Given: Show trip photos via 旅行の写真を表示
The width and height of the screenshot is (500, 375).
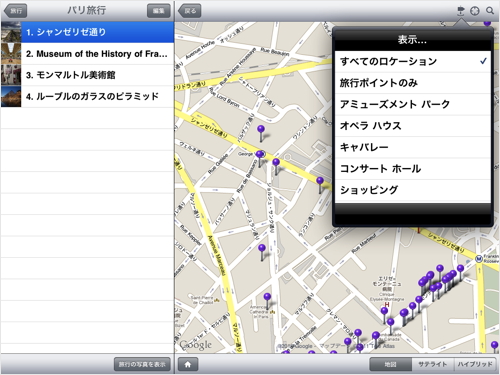Looking at the screenshot, I should [142, 364].
